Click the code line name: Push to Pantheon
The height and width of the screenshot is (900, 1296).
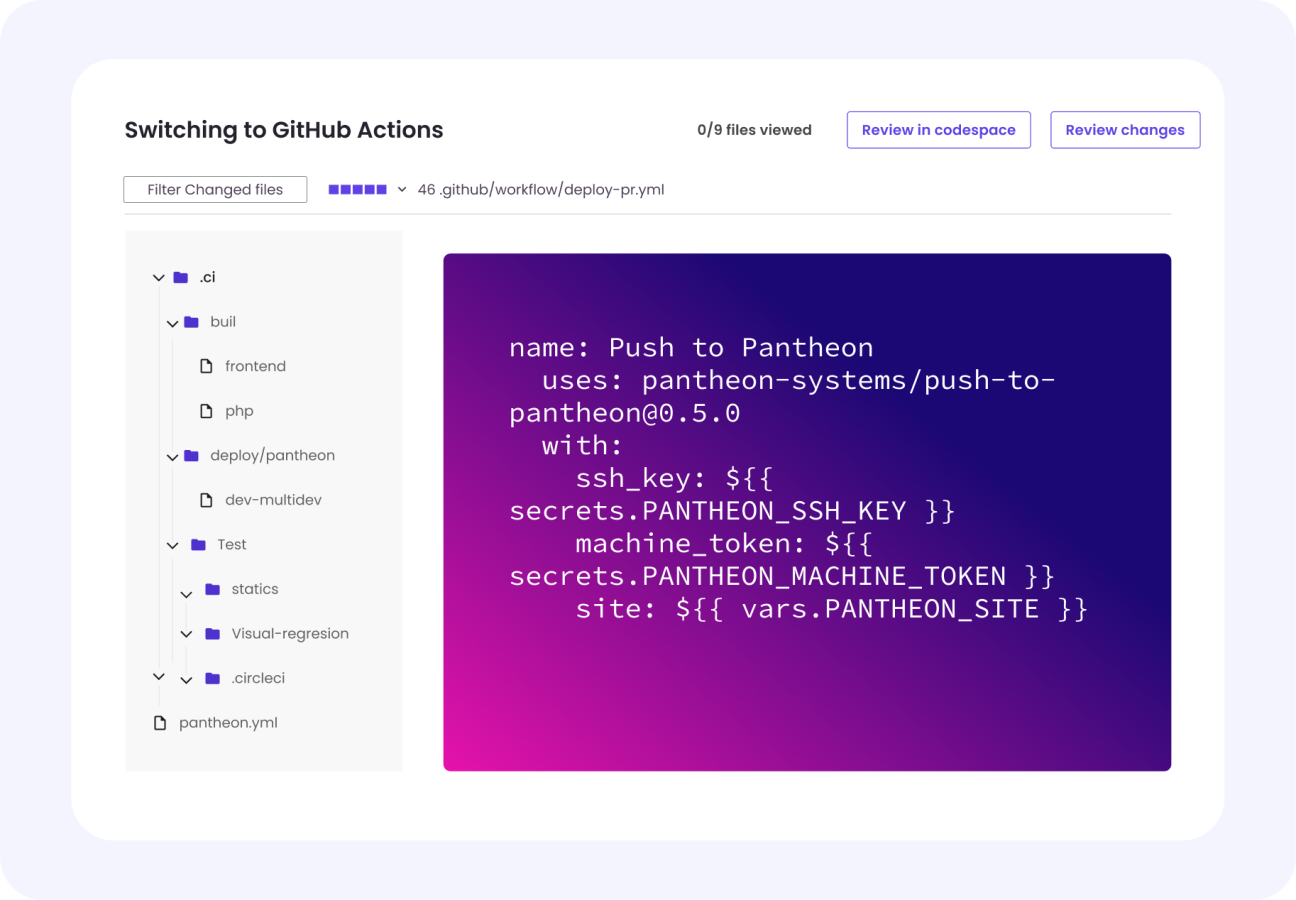pos(691,347)
